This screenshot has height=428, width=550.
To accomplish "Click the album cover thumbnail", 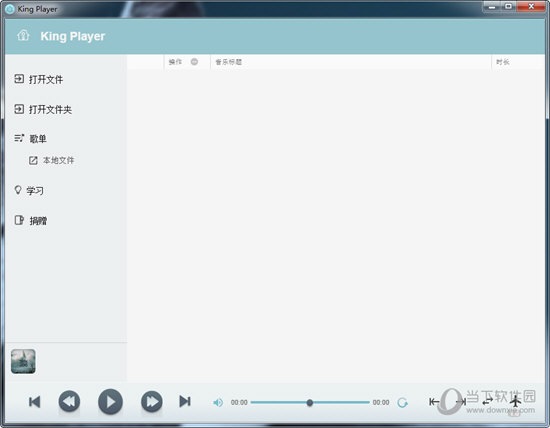I will 23,361.
